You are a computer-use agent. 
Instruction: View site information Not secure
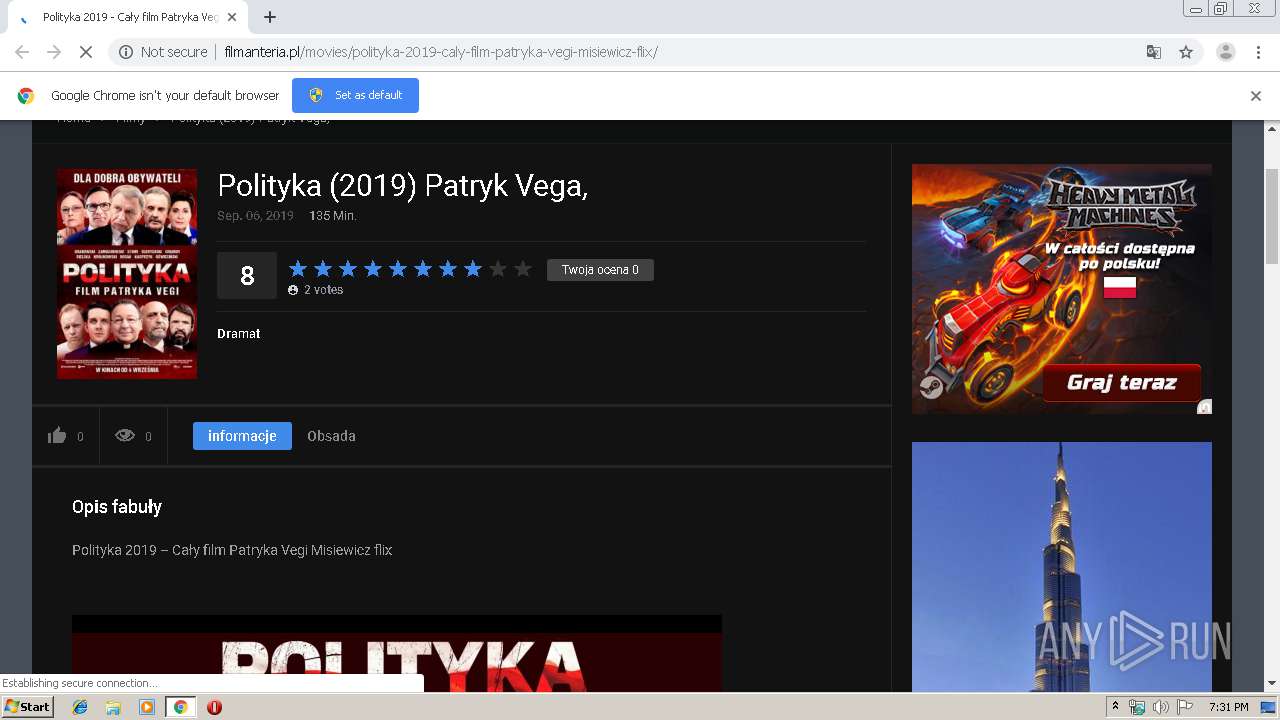[x=163, y=52]
